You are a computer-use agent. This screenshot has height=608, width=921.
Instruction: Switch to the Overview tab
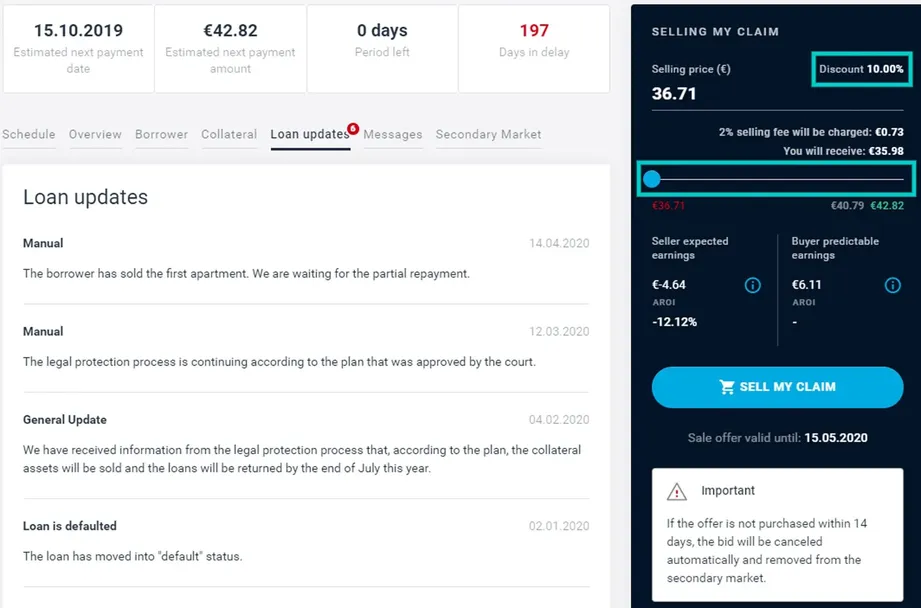pyautogui.click(x=95, y=135)
